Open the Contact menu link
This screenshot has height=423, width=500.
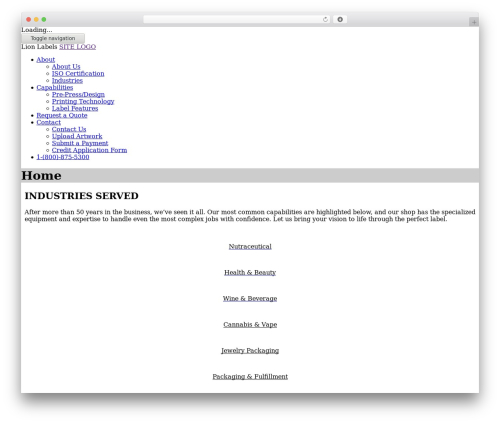(49, 123)
